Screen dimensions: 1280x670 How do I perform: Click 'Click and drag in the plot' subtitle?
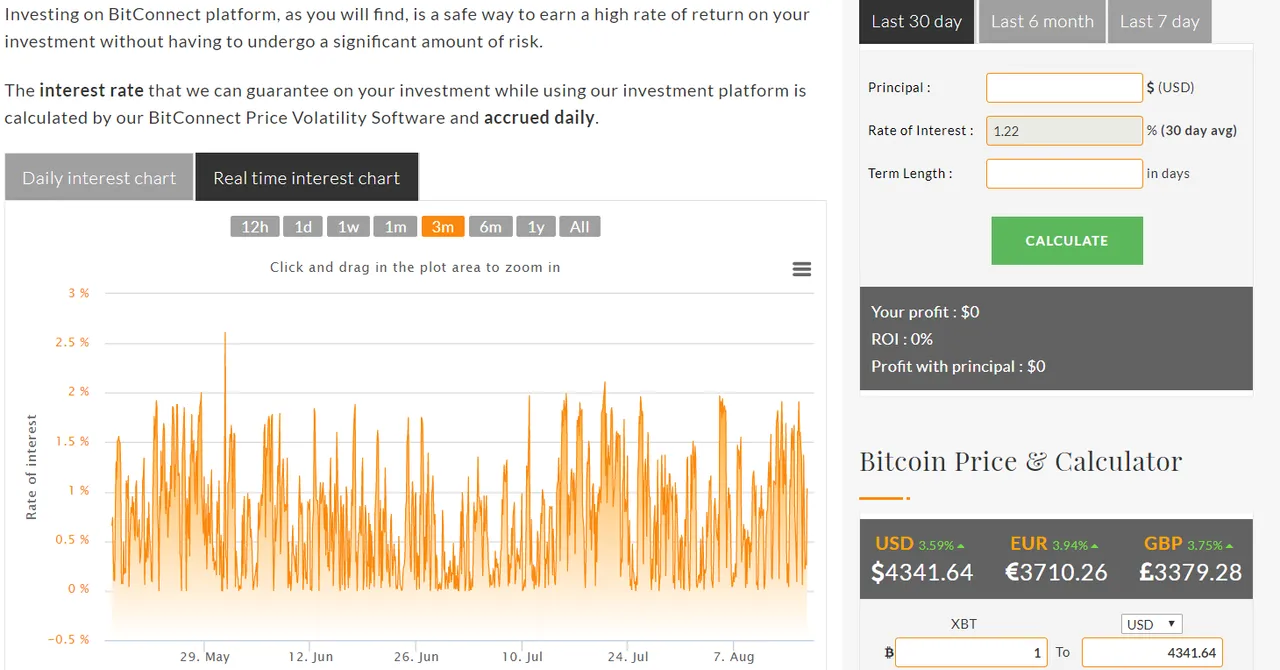coord(415,267)
